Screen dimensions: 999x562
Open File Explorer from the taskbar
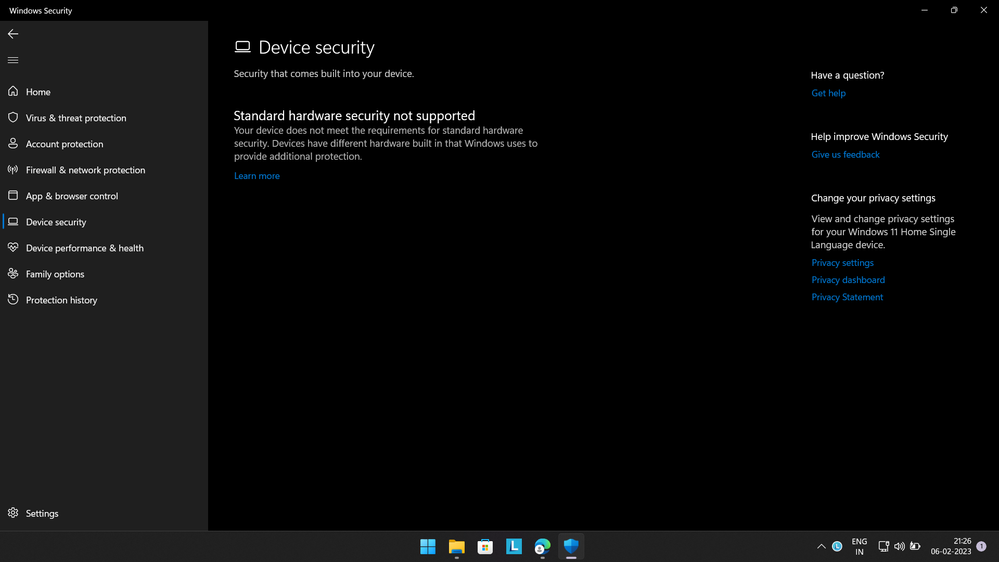click(x=456, y=547)
